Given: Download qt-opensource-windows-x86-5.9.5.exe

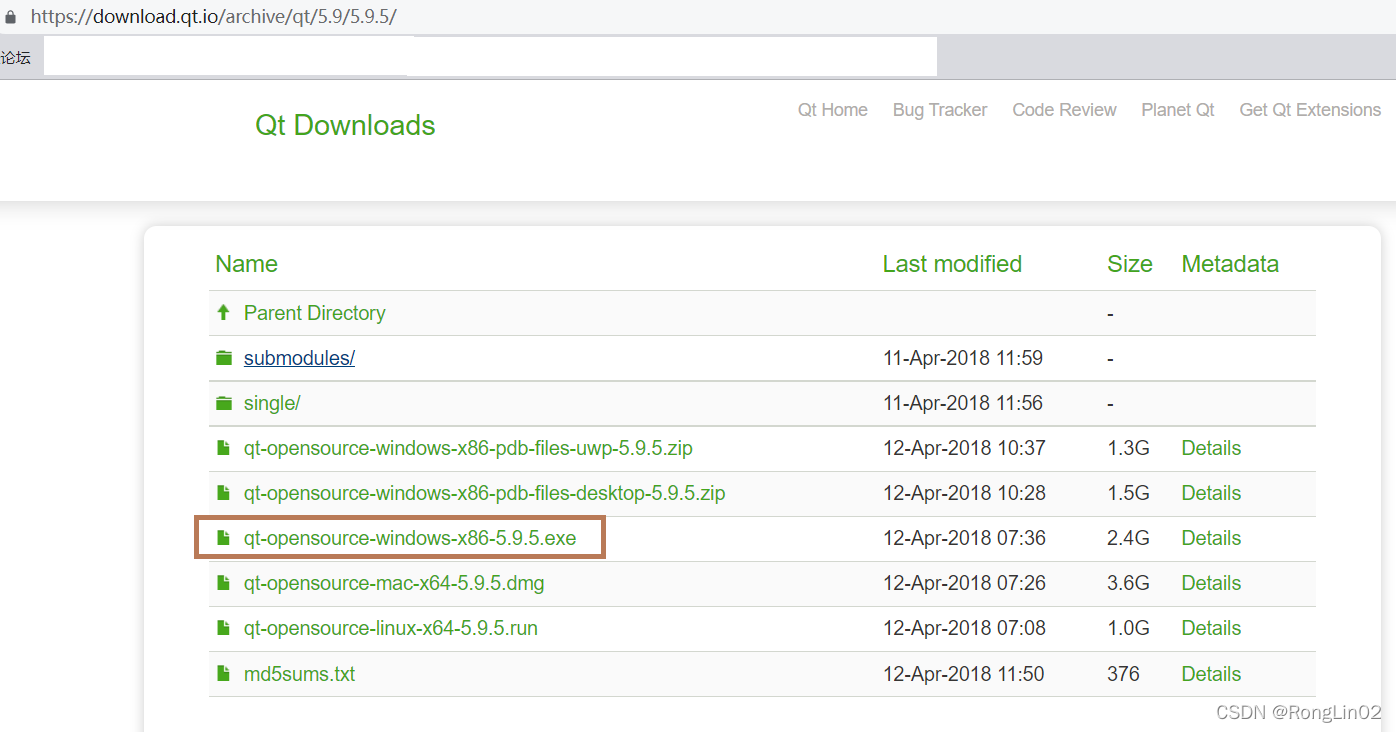Looking at the screenshot, I should pos(410,538).
